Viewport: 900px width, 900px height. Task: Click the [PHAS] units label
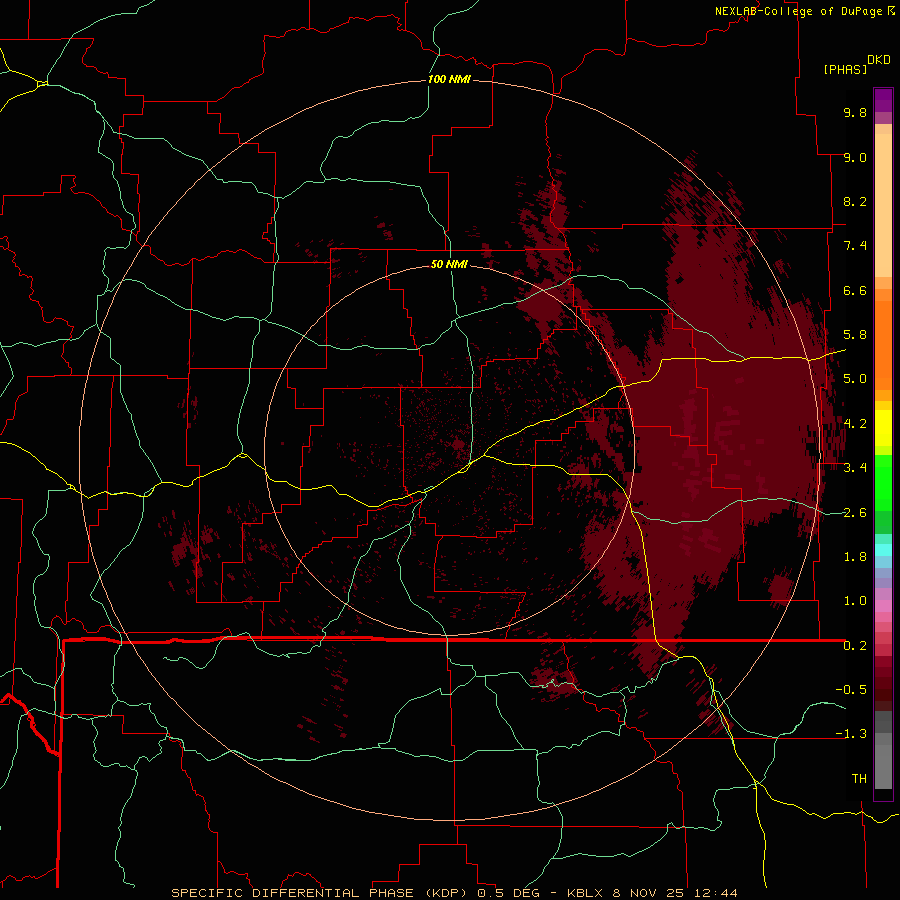(x=845, y=69)
